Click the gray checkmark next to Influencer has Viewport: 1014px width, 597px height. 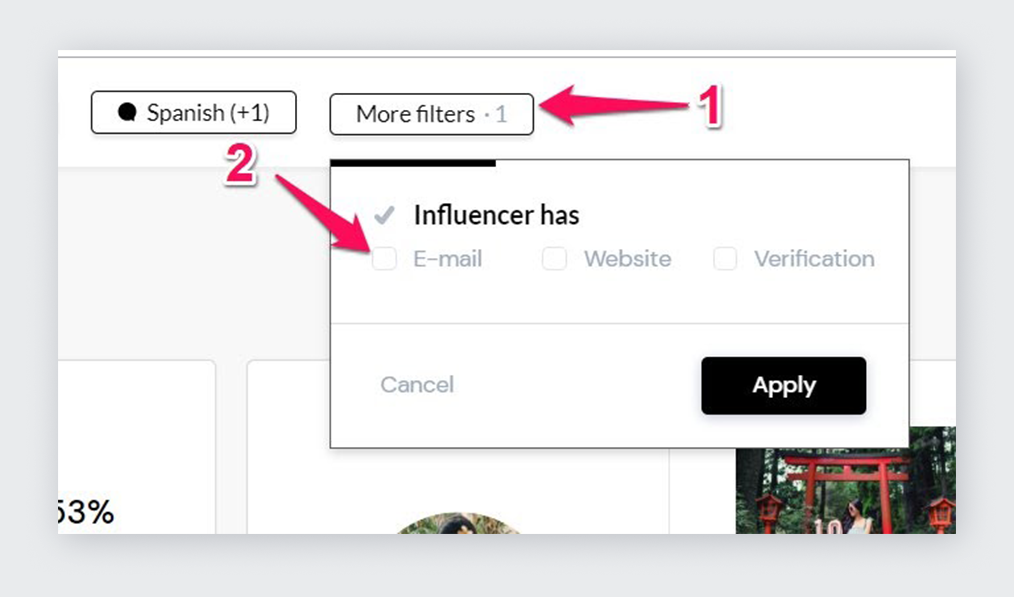point(384,215)
